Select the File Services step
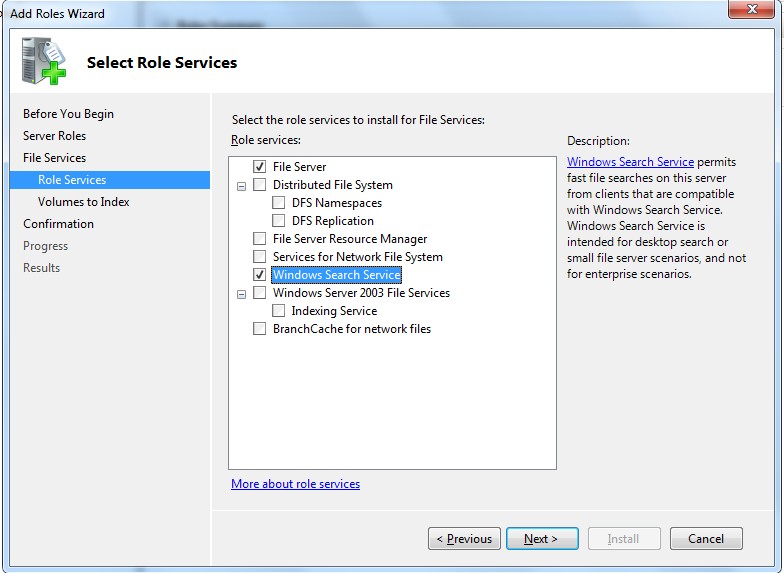This screenshot has width=784, height=573. point(54,158)
